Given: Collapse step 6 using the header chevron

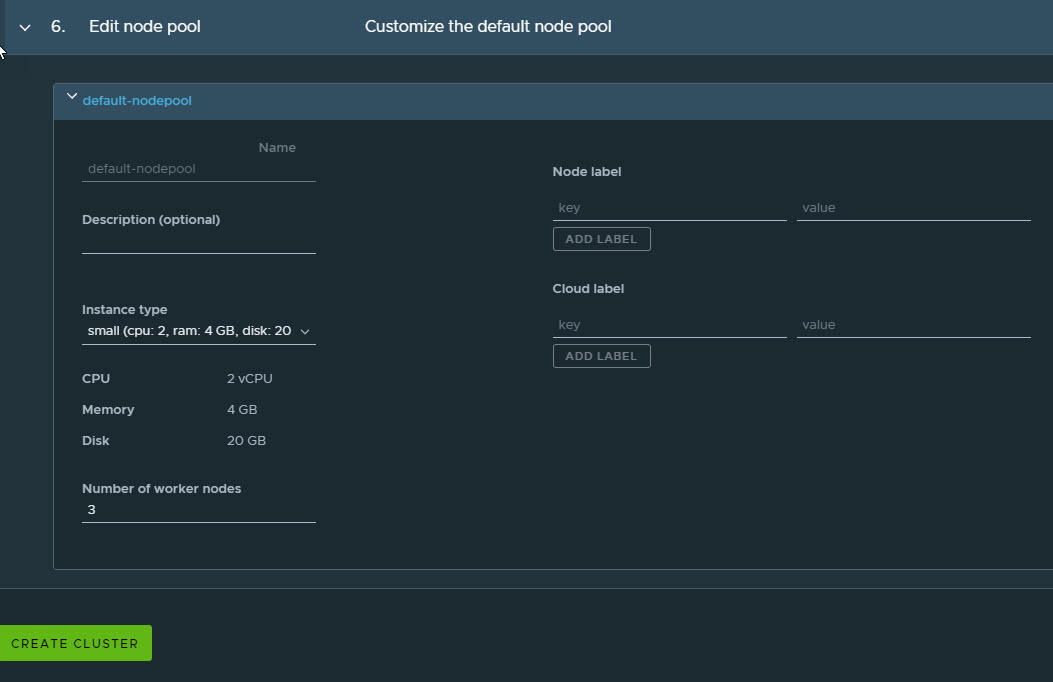Looking at the screenshot, I should [25, 27].
